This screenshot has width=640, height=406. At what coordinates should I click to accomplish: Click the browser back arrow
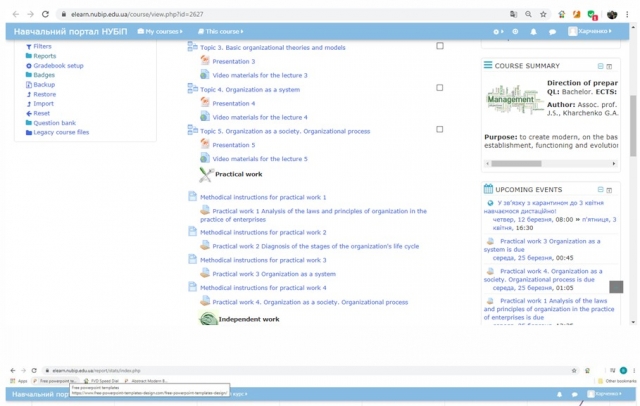[16, 14]
